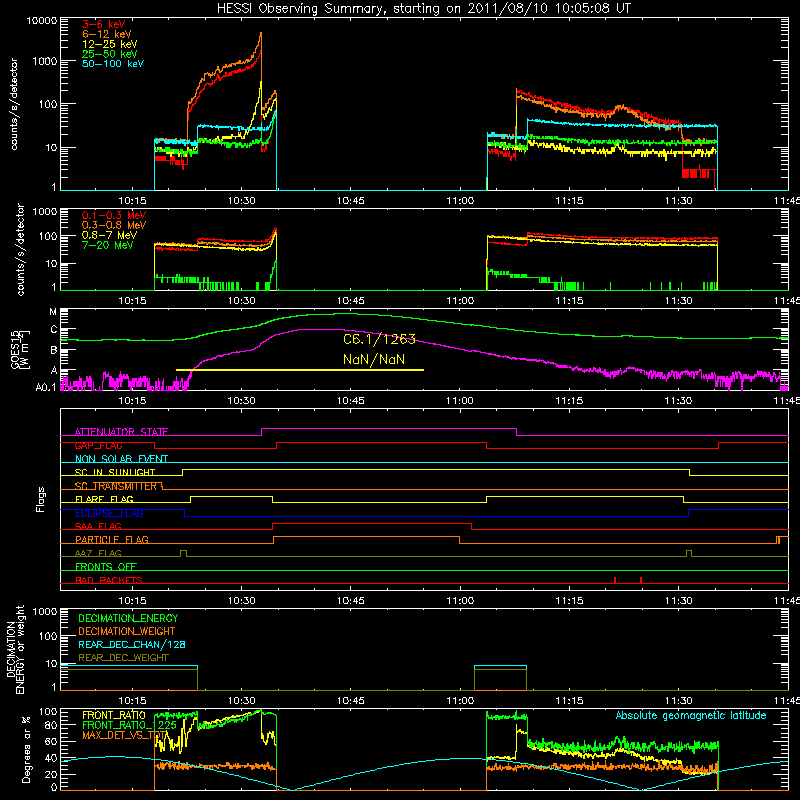
Task: Click the yellow flare duration bar in GOES plot
Action: pos(299,370)
